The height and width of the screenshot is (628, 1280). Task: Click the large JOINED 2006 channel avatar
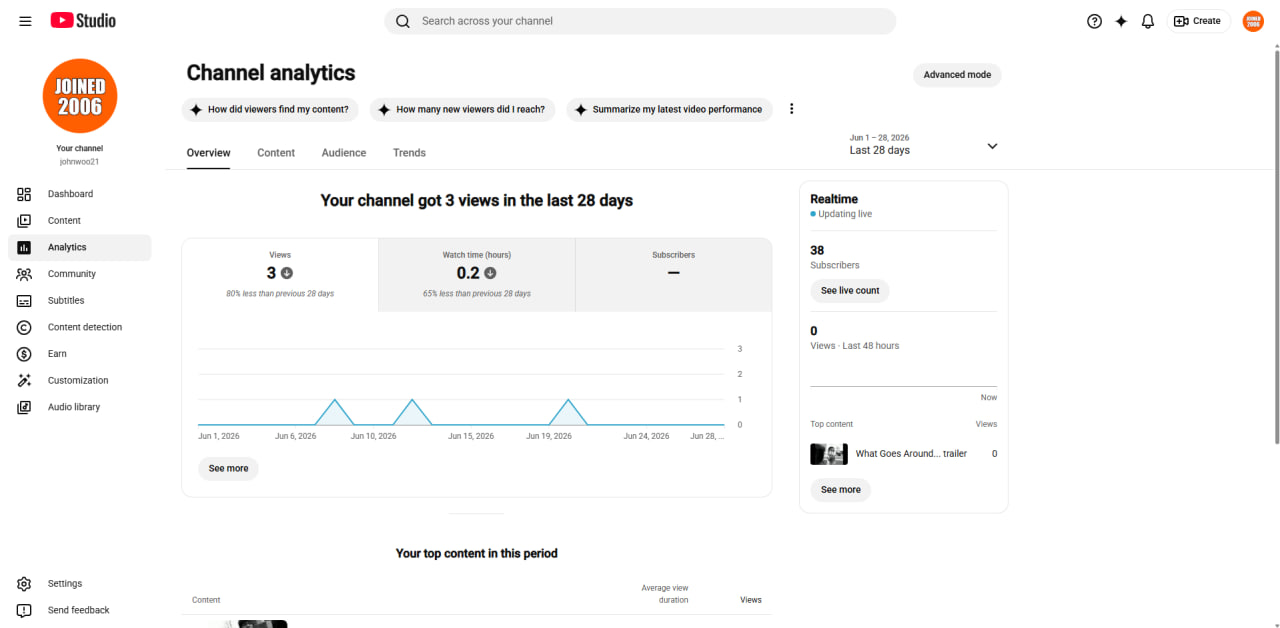(x=80, y=96)
